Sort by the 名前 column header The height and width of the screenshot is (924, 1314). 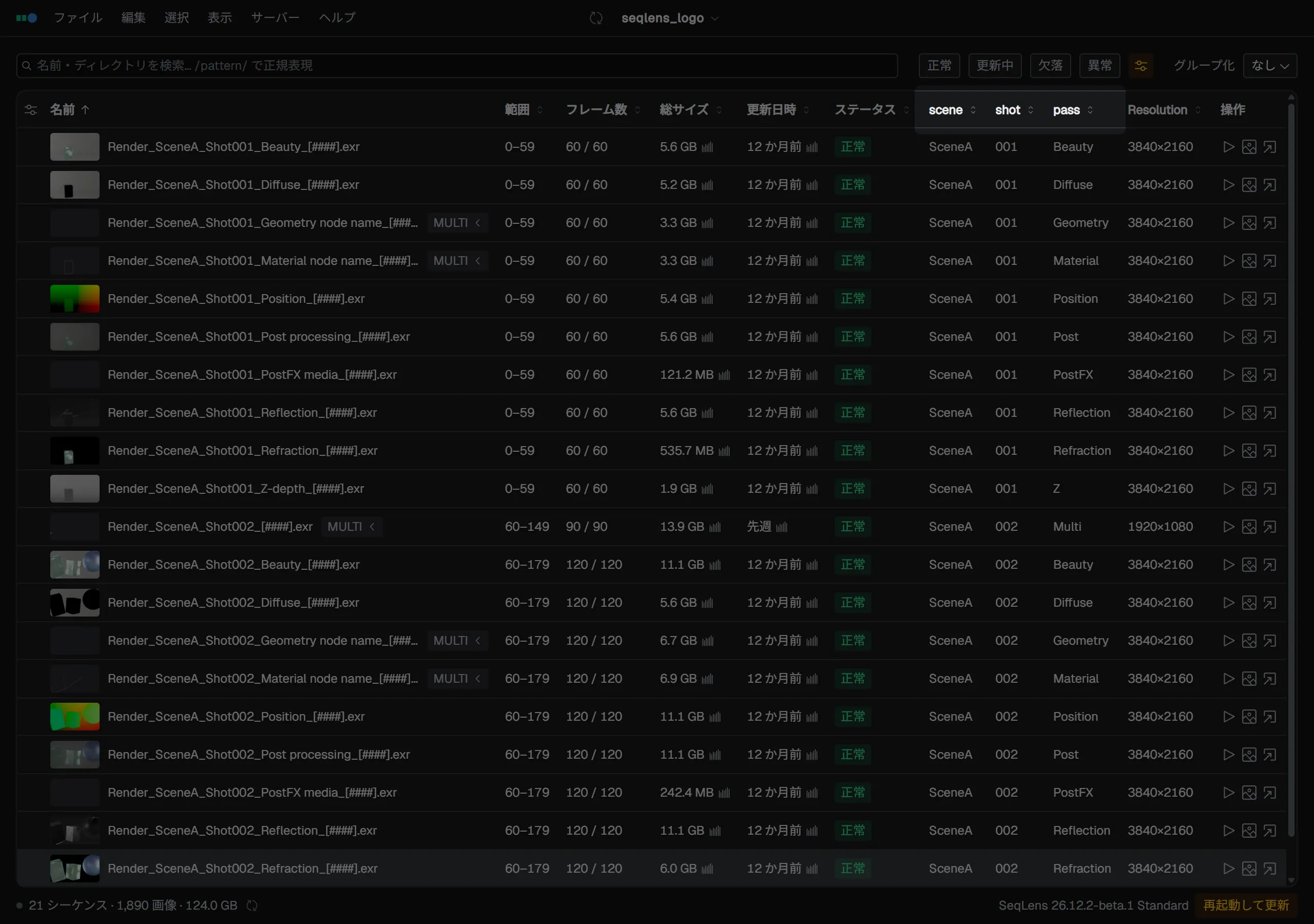[69, 110]
